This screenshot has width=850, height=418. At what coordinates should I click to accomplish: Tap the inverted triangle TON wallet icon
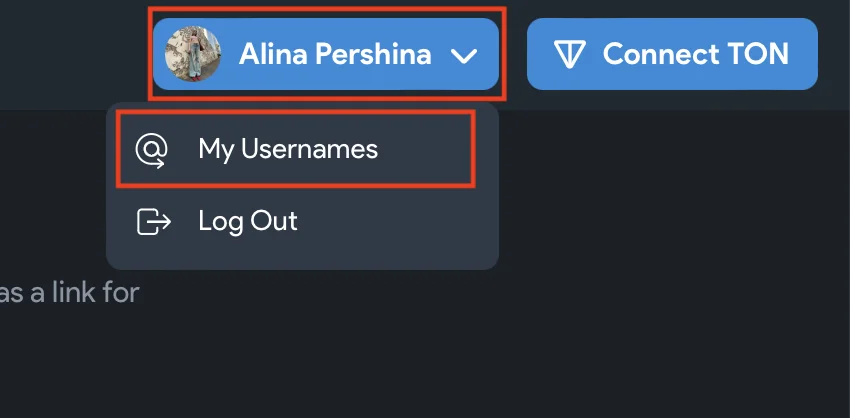point(570,54)
